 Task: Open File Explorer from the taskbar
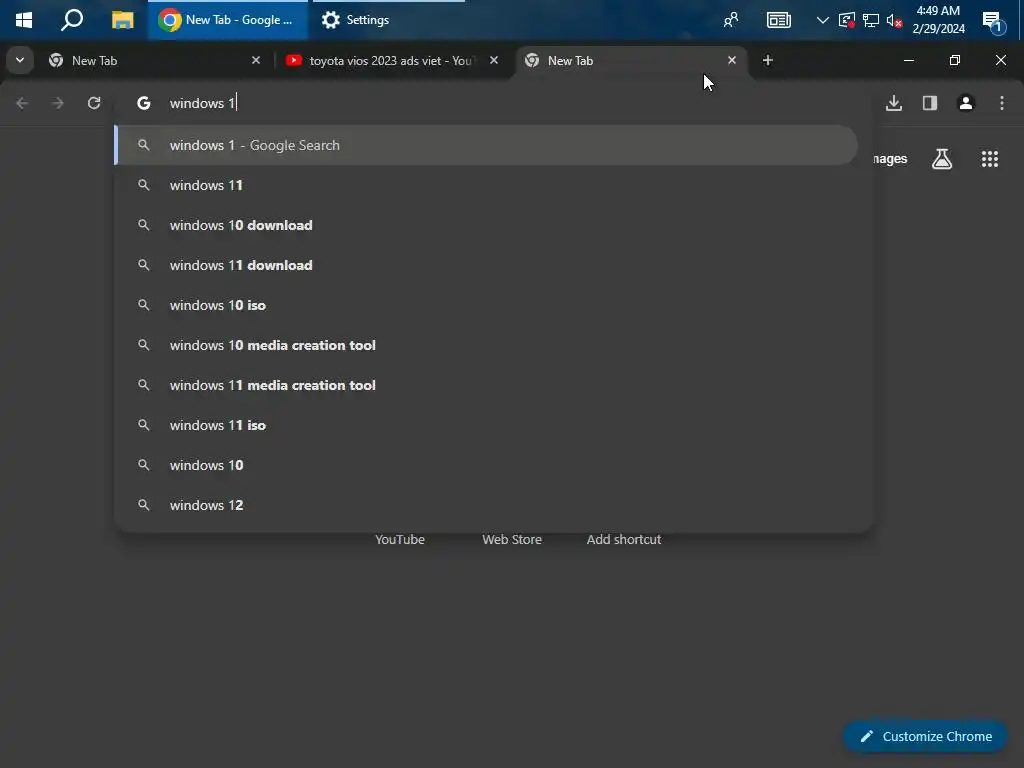[x=122, y=20]
